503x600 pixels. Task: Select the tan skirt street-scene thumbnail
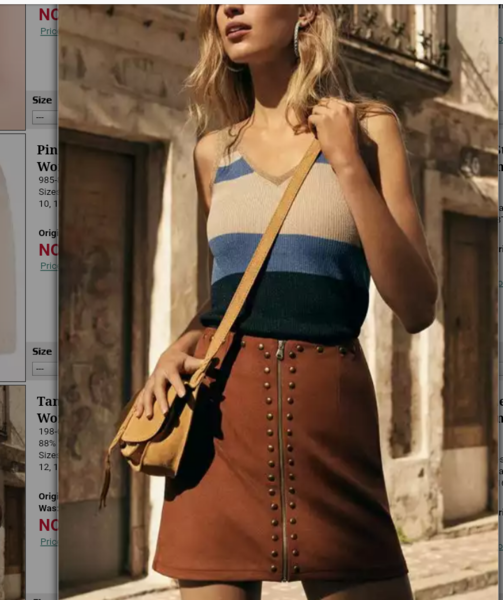pyautogui.click(x=13, y=492)
